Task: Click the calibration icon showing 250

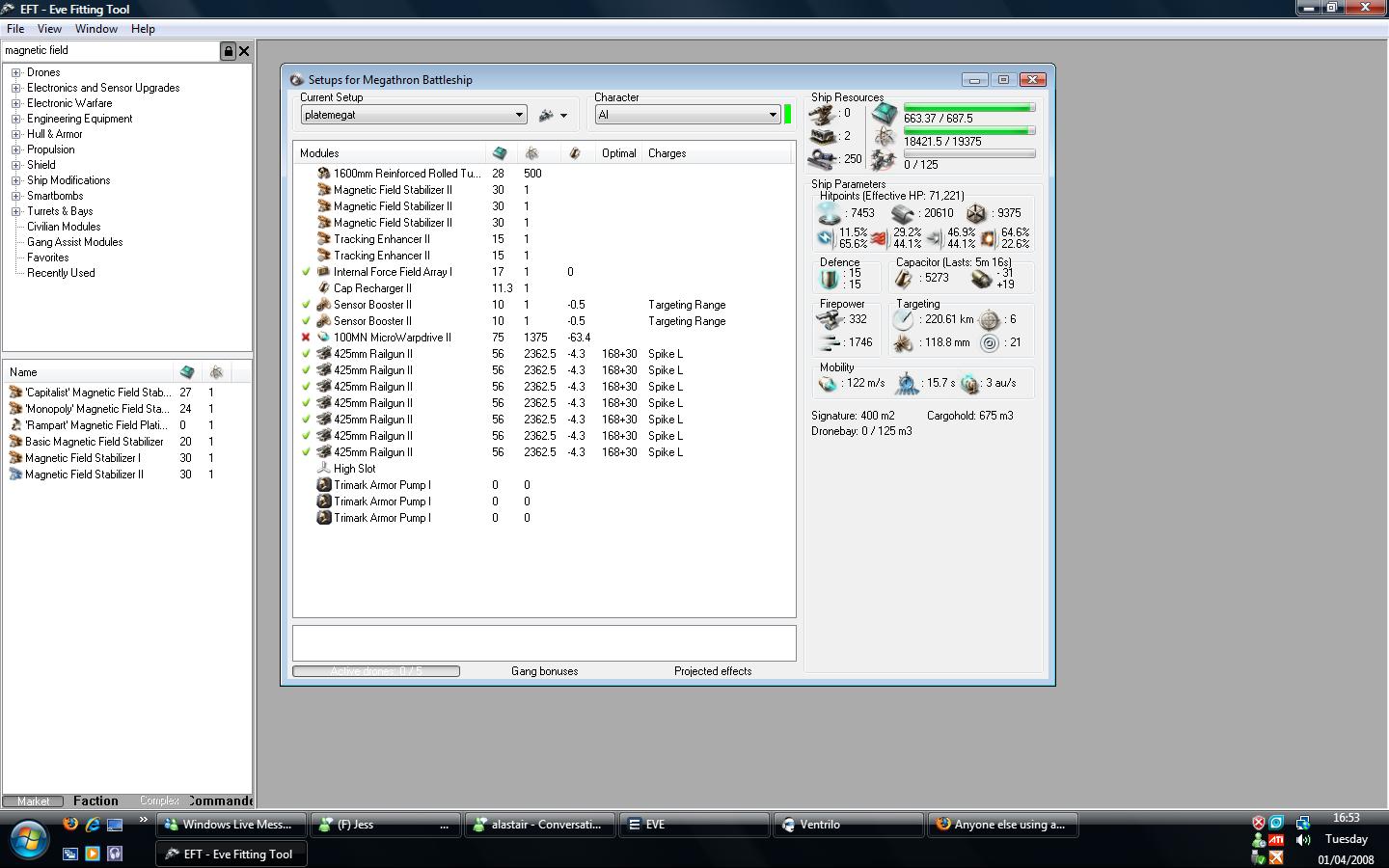Action: (x=823, y=159)
